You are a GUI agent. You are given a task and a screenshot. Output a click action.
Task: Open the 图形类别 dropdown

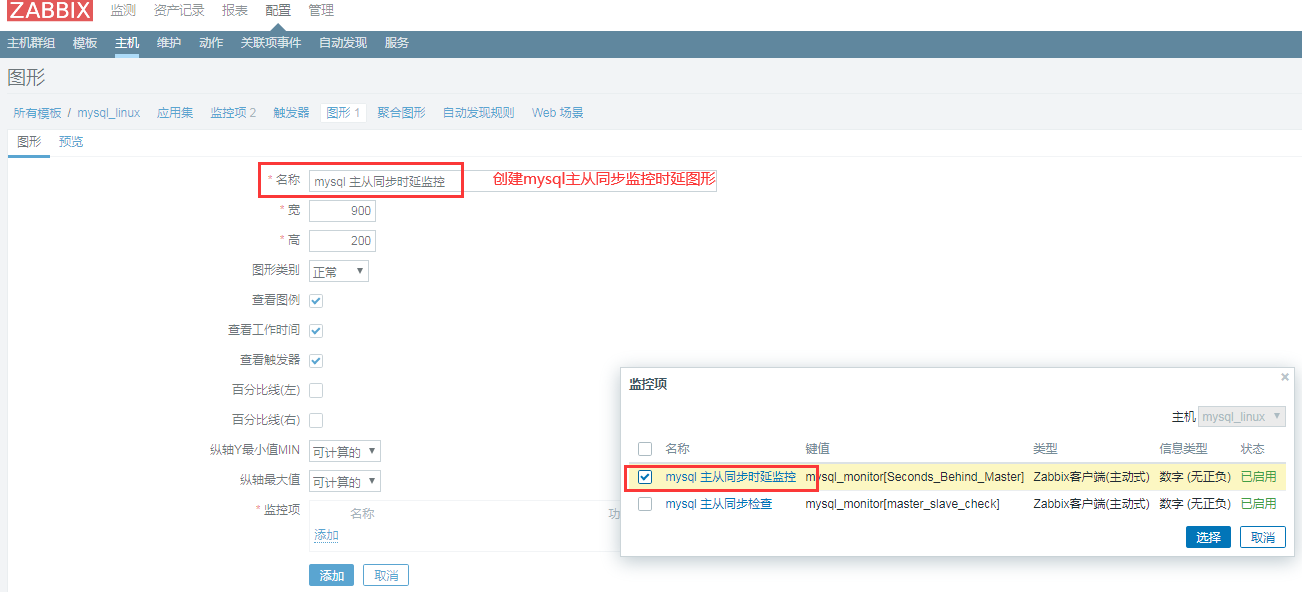pyautogui.click(x=339, y=271)
